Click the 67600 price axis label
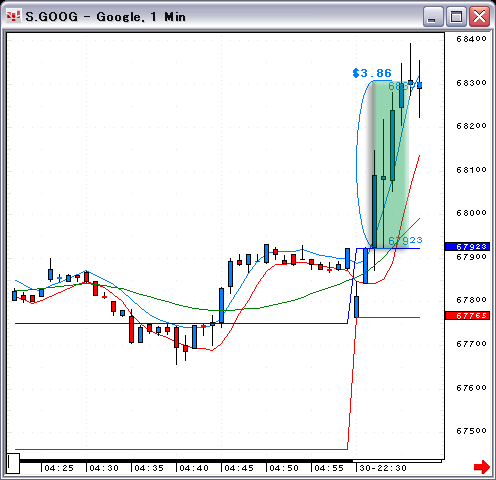Screen dimensions: 496x480 tap(471, 388)
